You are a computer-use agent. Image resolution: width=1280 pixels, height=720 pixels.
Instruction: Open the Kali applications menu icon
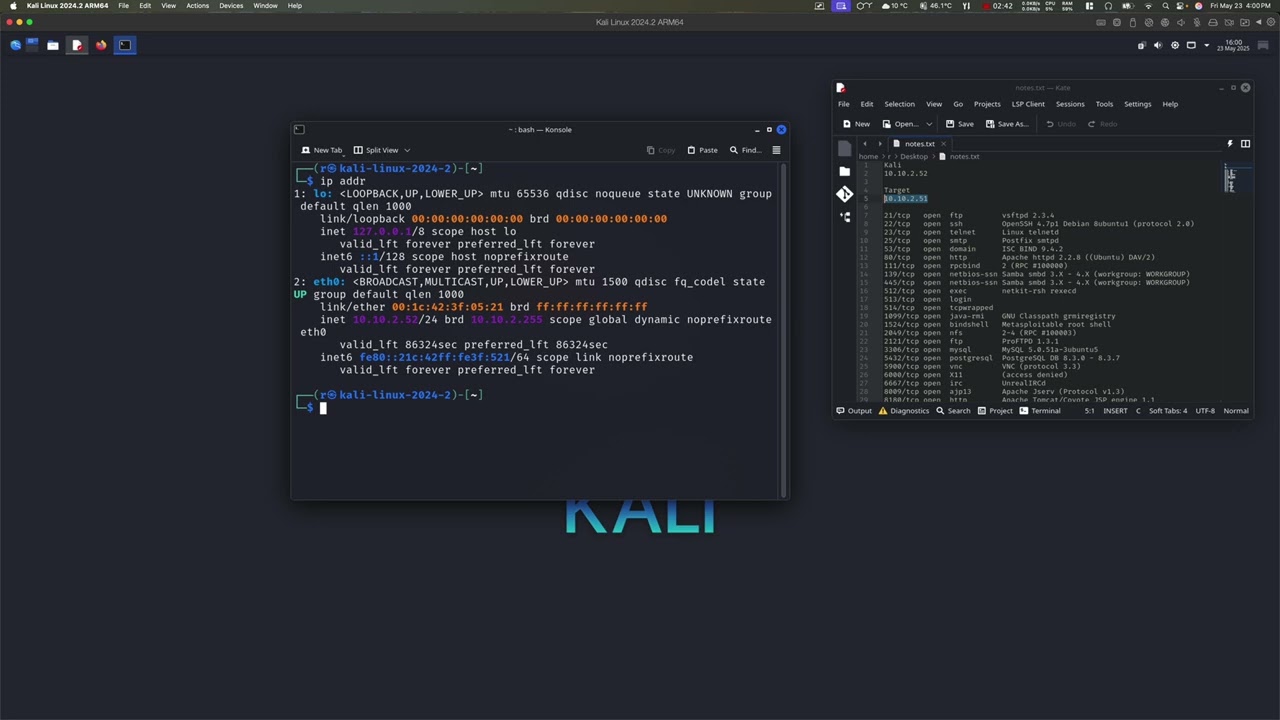(x=15, y=45)
